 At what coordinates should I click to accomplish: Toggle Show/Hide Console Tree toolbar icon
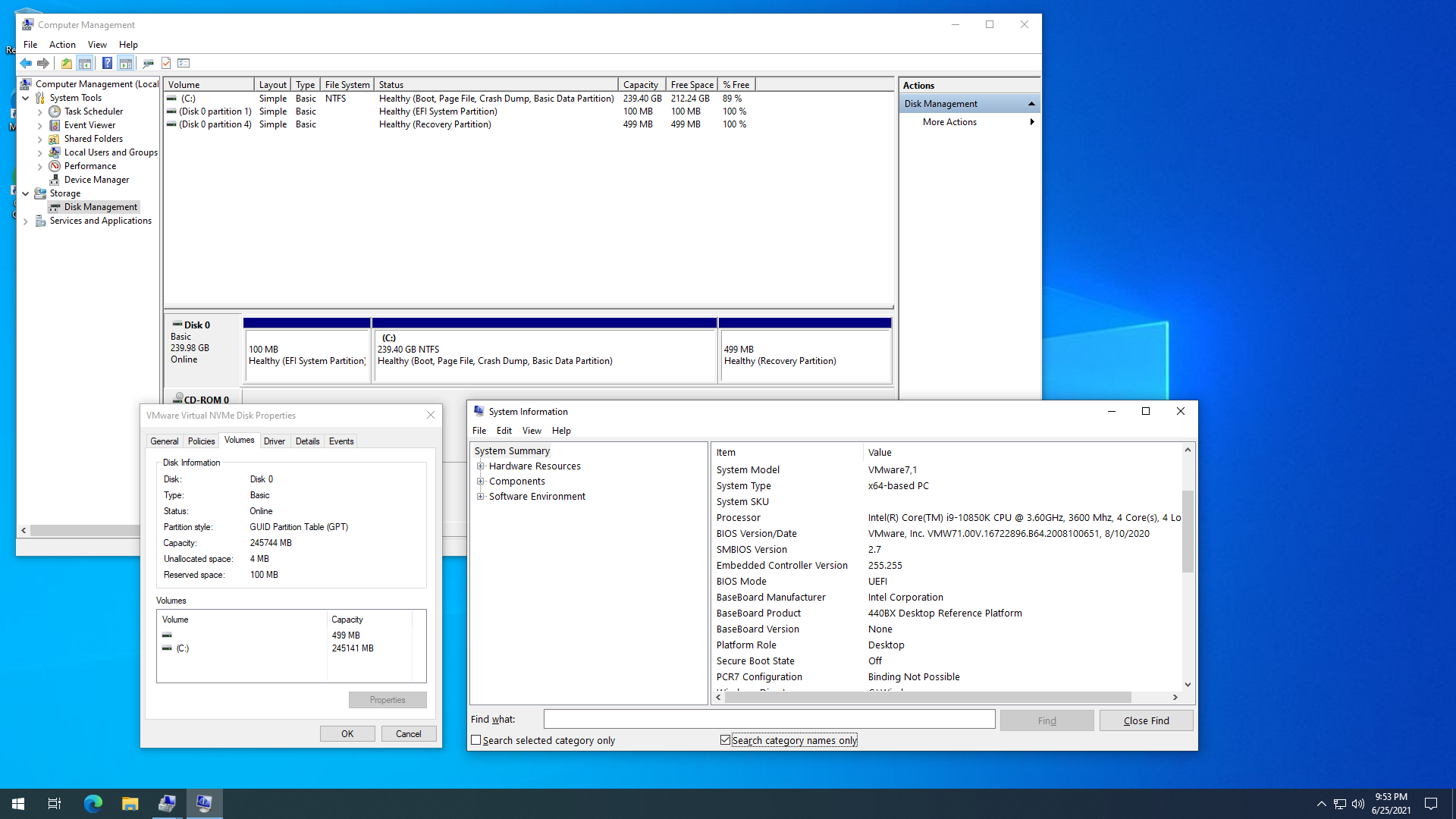(85, 64)
